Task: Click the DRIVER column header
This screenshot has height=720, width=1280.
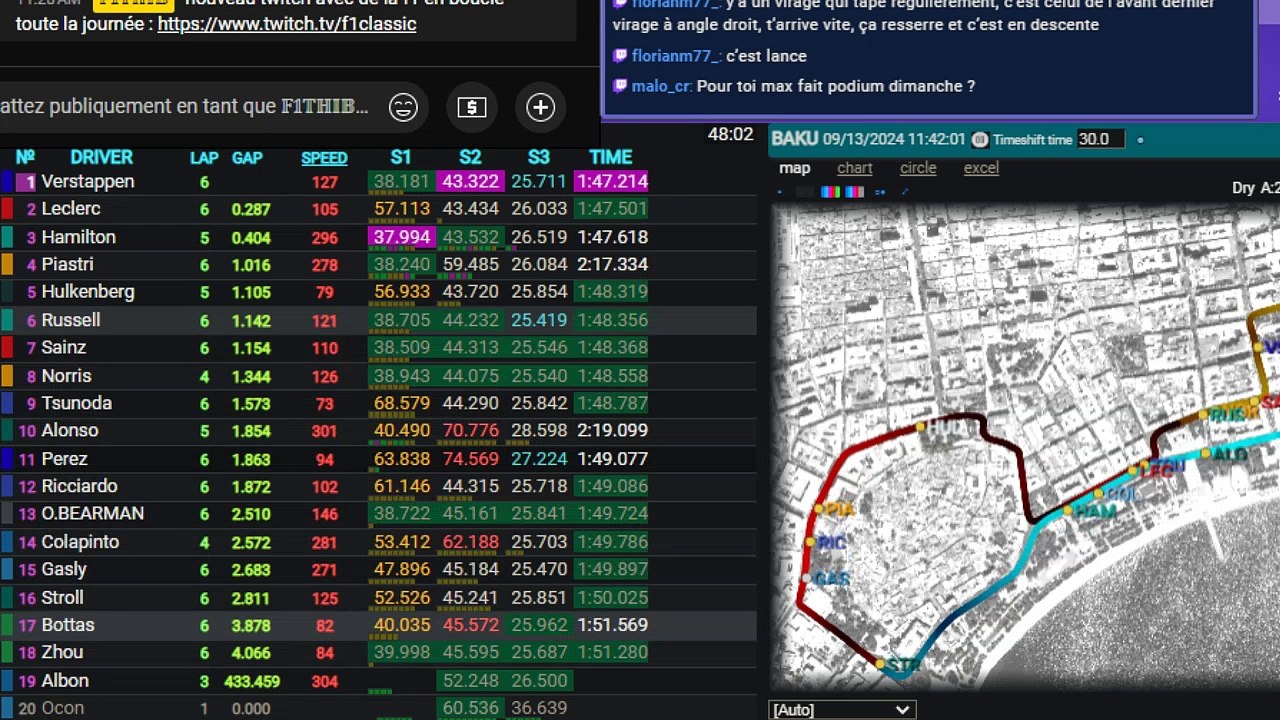Action: tap(101, 157)
